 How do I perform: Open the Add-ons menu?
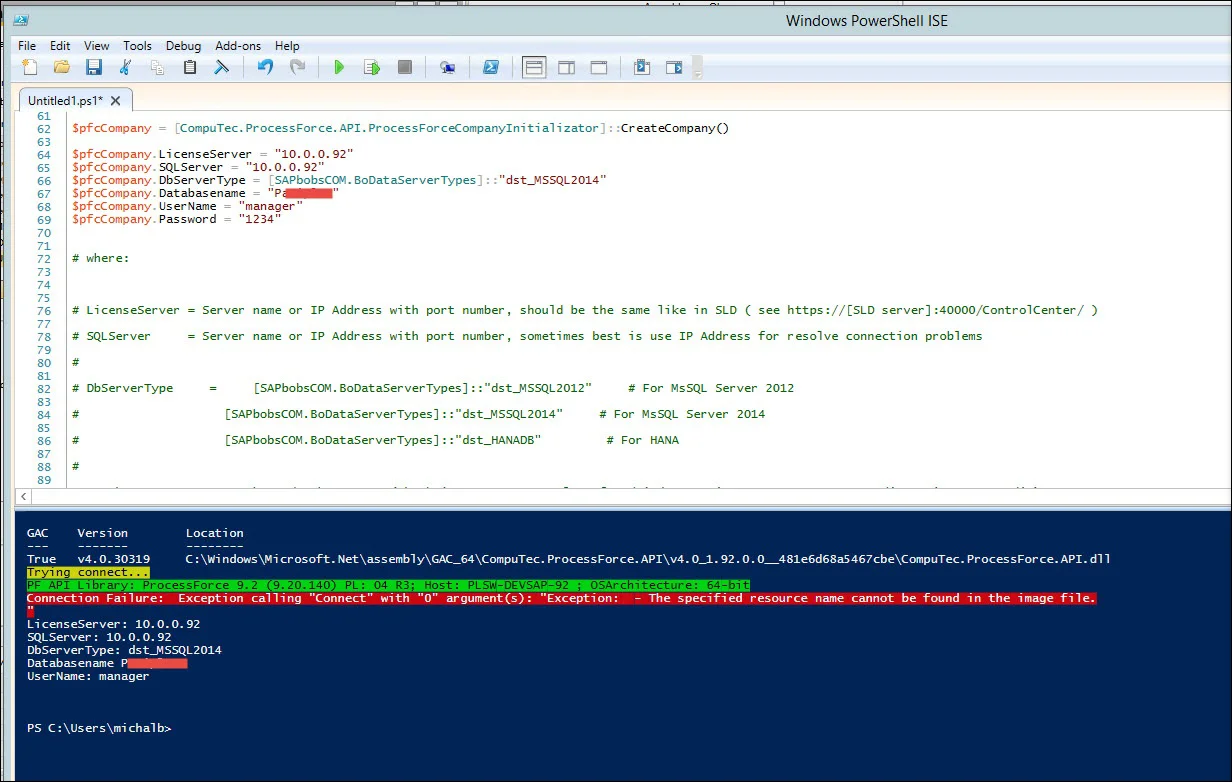point(238,46)
